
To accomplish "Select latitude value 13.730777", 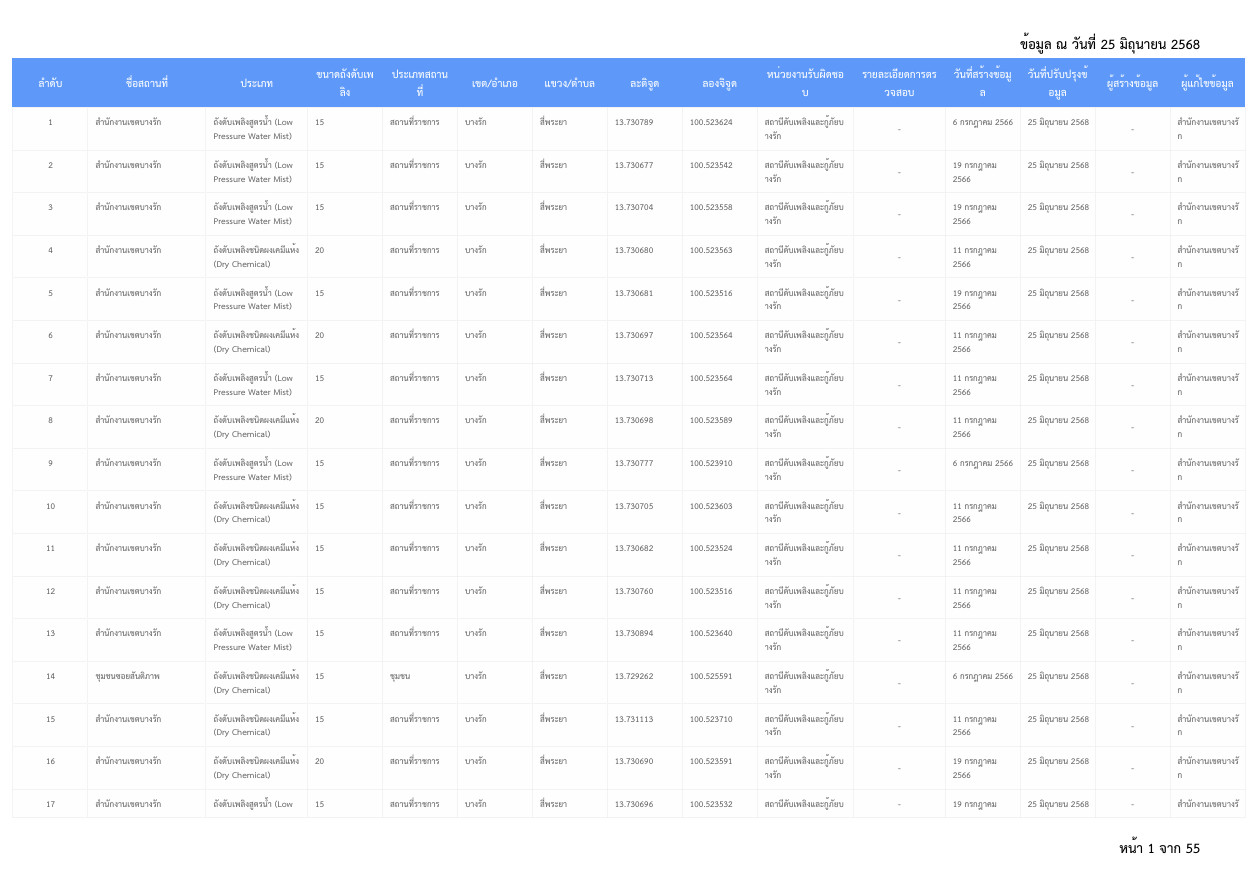I will pos(634,463).
